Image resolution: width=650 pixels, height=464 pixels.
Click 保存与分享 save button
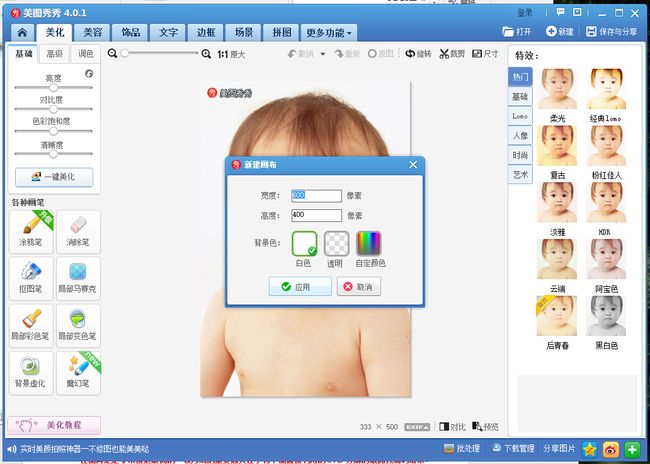(611, 32)
